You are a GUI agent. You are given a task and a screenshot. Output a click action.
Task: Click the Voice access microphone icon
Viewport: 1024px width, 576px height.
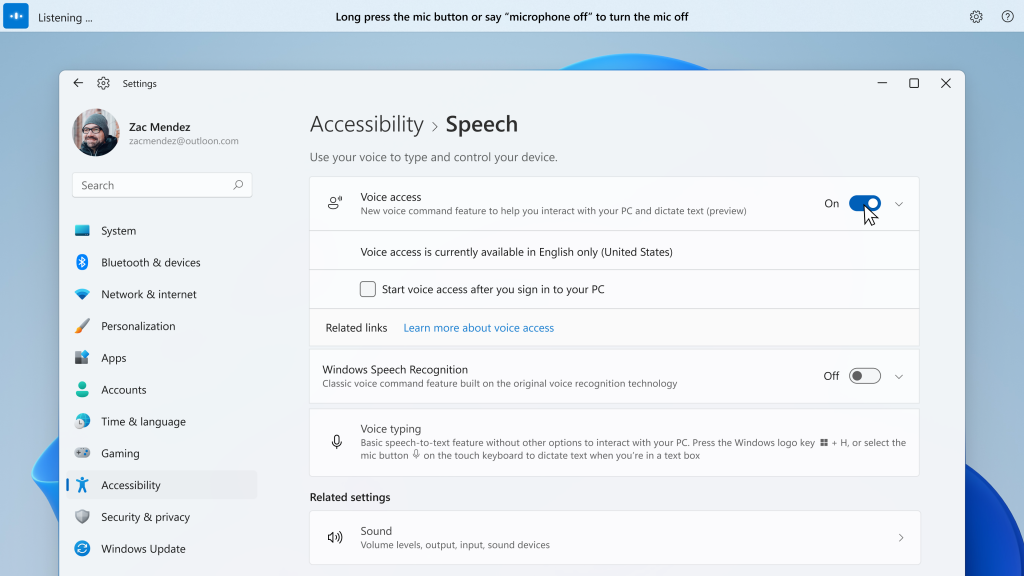(334, 203)
